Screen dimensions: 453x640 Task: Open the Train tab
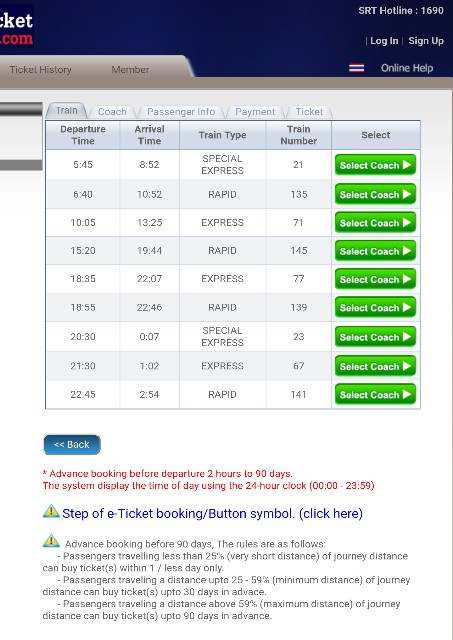[x=67, y=111]
